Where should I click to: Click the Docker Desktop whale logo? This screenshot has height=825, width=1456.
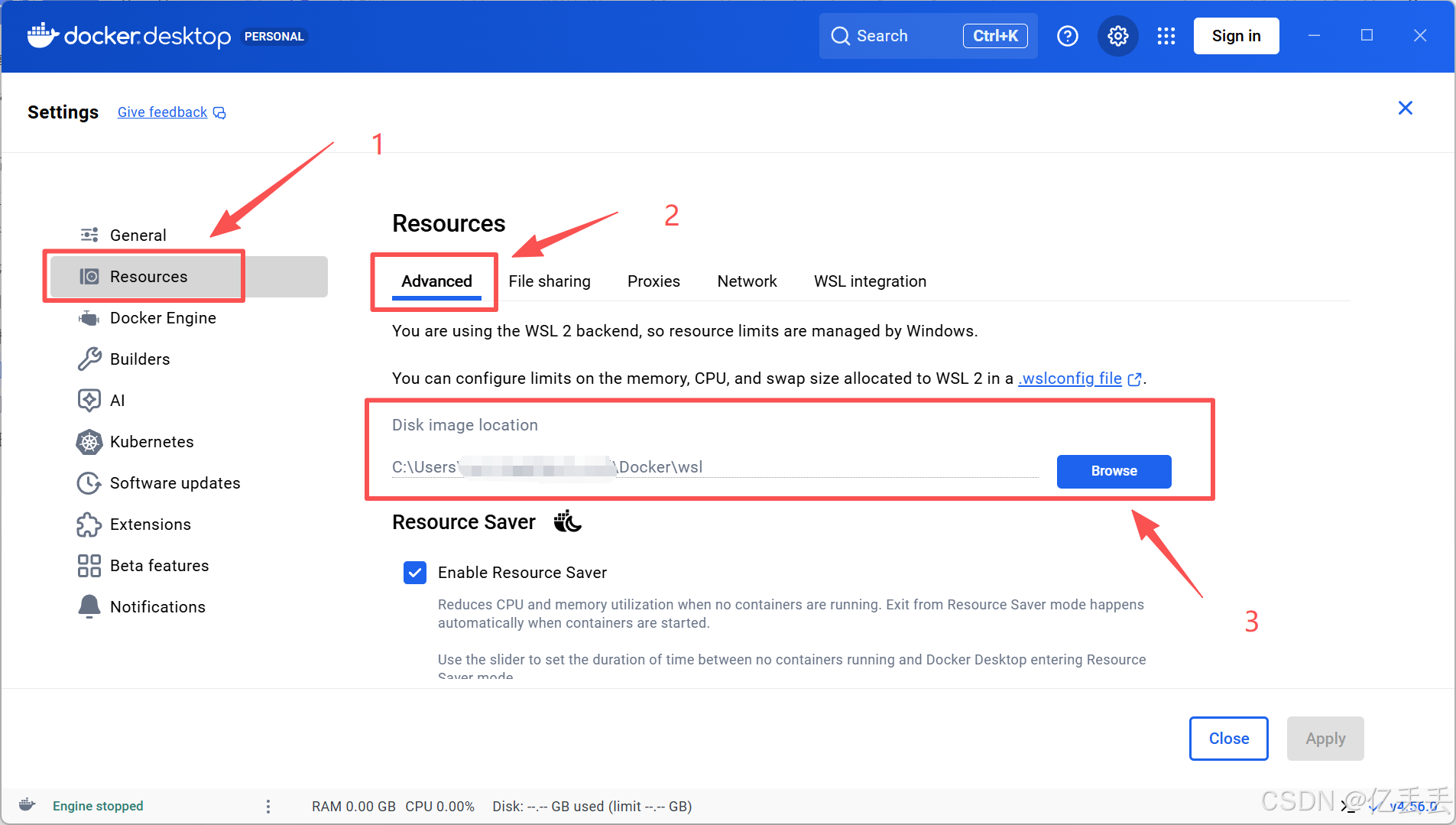tap(43, 35)
